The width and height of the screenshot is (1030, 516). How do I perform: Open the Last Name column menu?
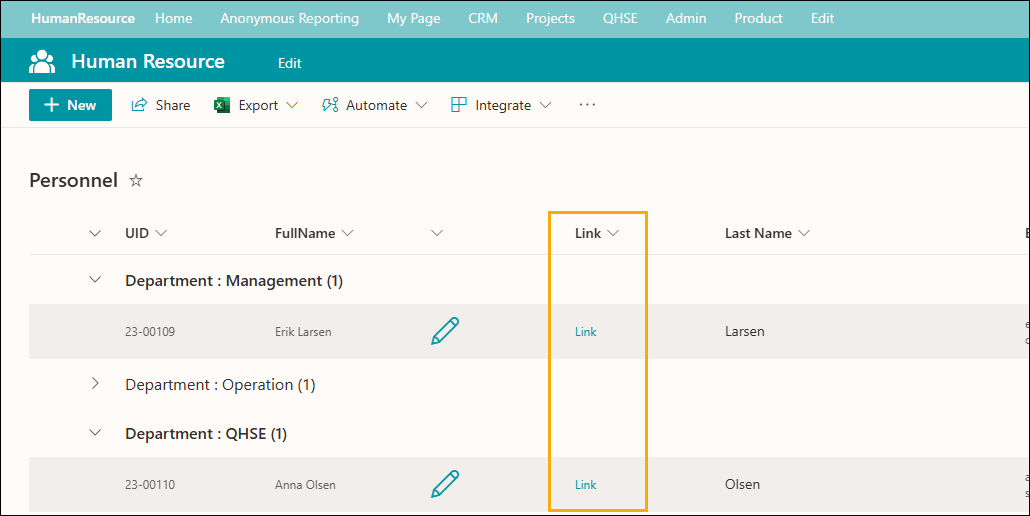click(803, 233)
